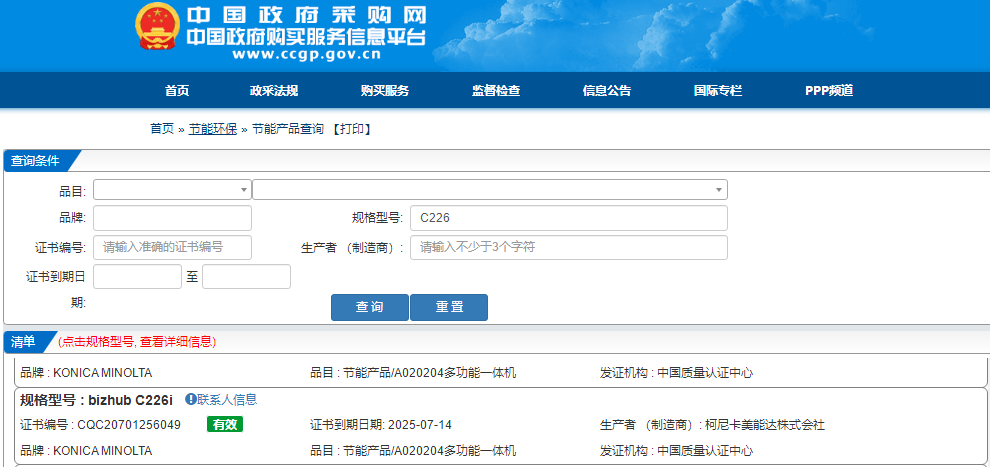Reset the form with 重置 button
Screen dimensions: 990x467
click(x=449, y=307)
